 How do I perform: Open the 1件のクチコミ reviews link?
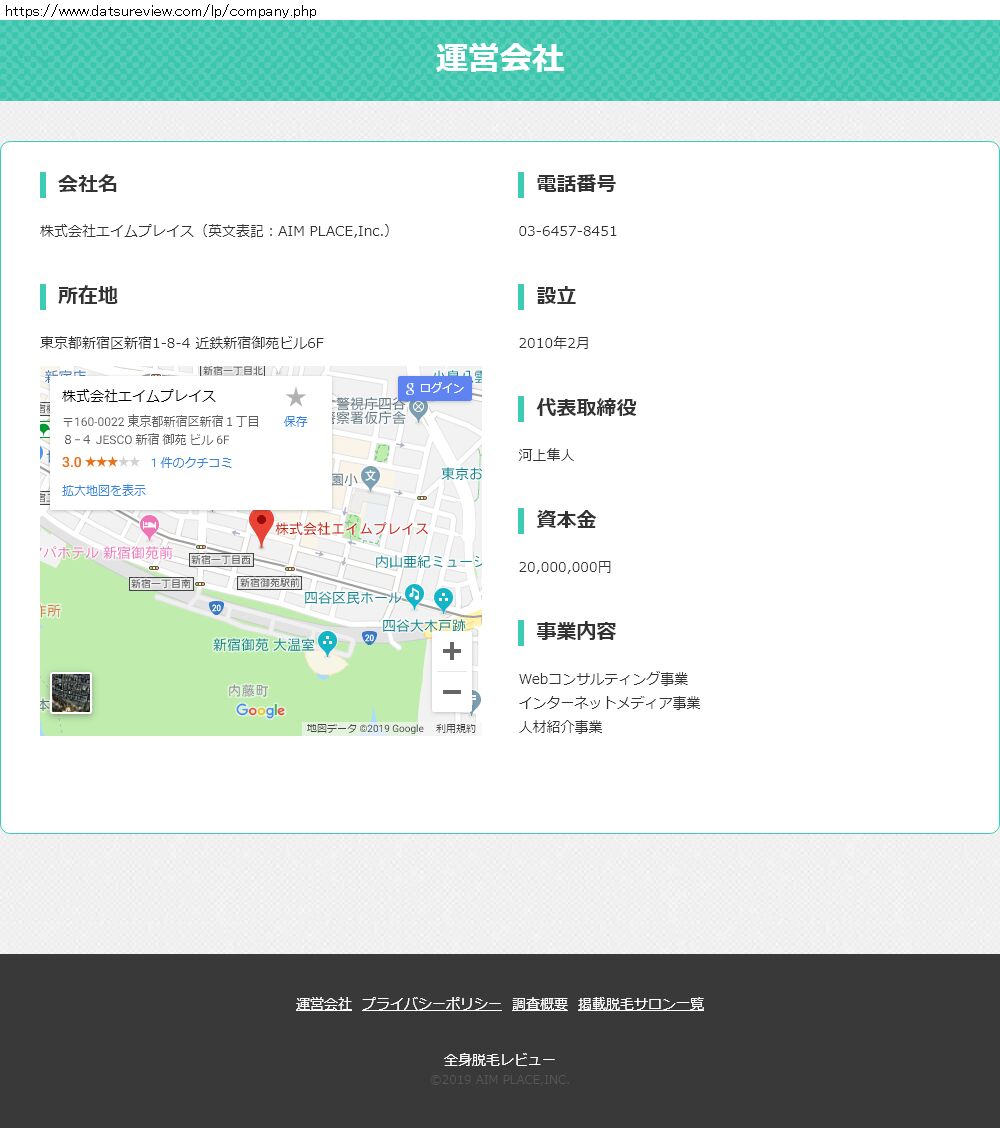coord(191,462)
